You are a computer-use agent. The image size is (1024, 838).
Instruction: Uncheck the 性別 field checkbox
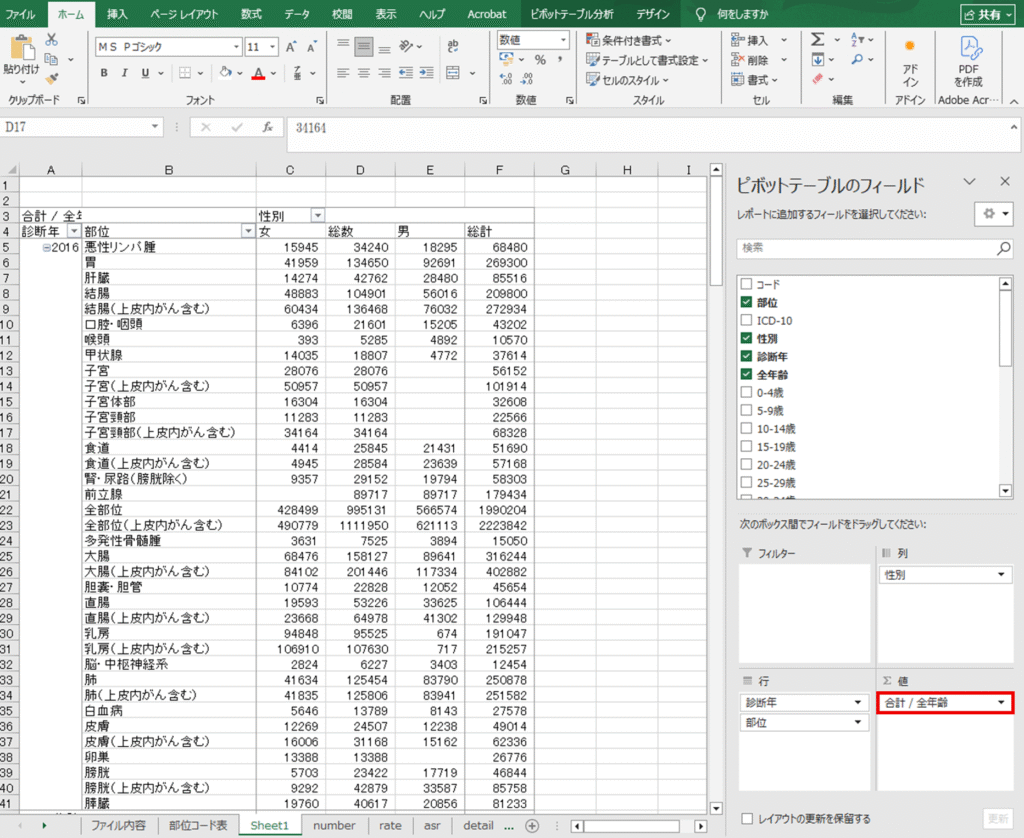pyautogui.click(x=747, y=338)
